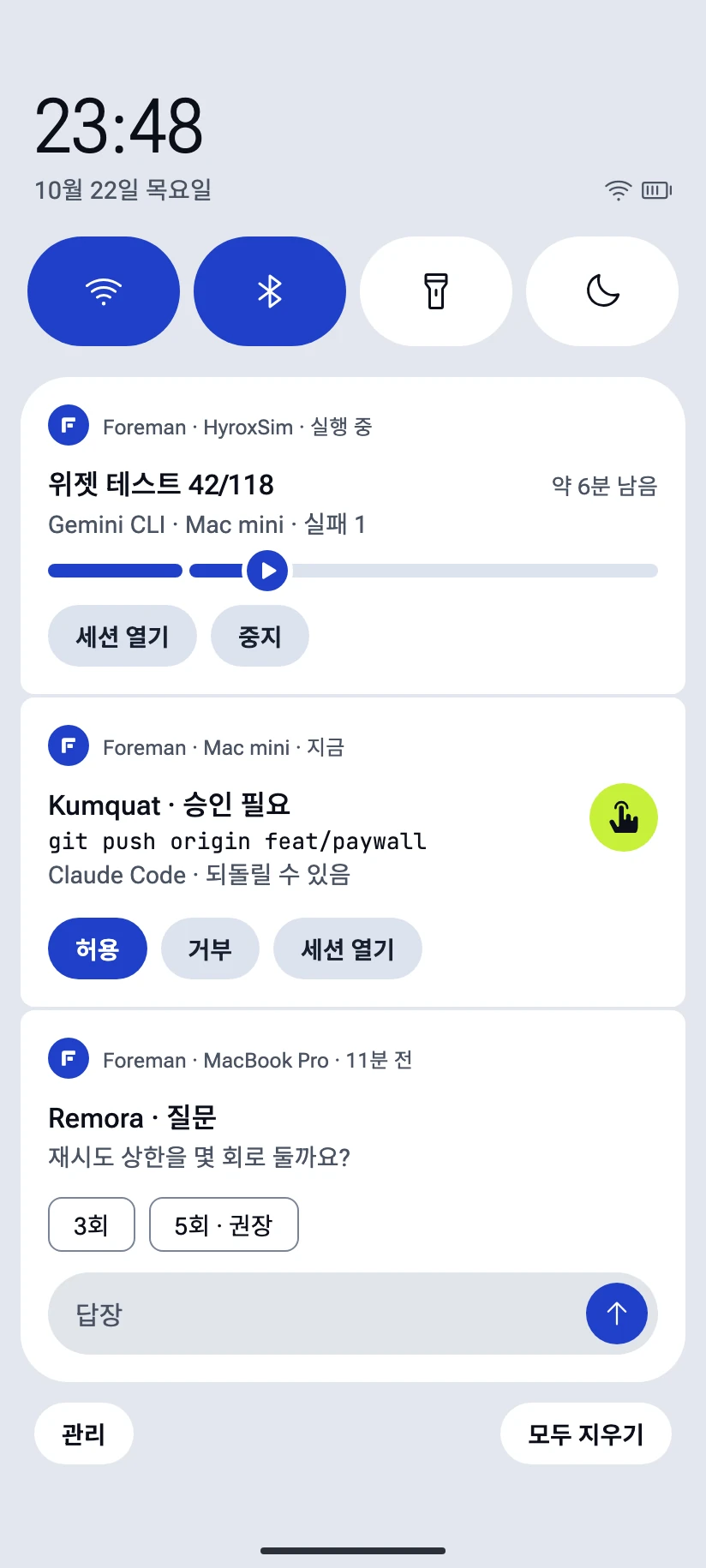Stop the widget test with 중지
This screenshot has height=1568, width=706.
tap(260, 636)
